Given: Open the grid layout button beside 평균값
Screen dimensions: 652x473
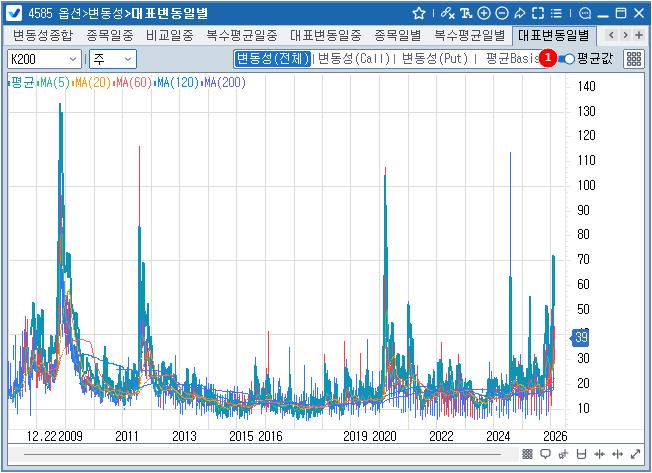Looking at the screenshot, I should click(x=634, y=59).
